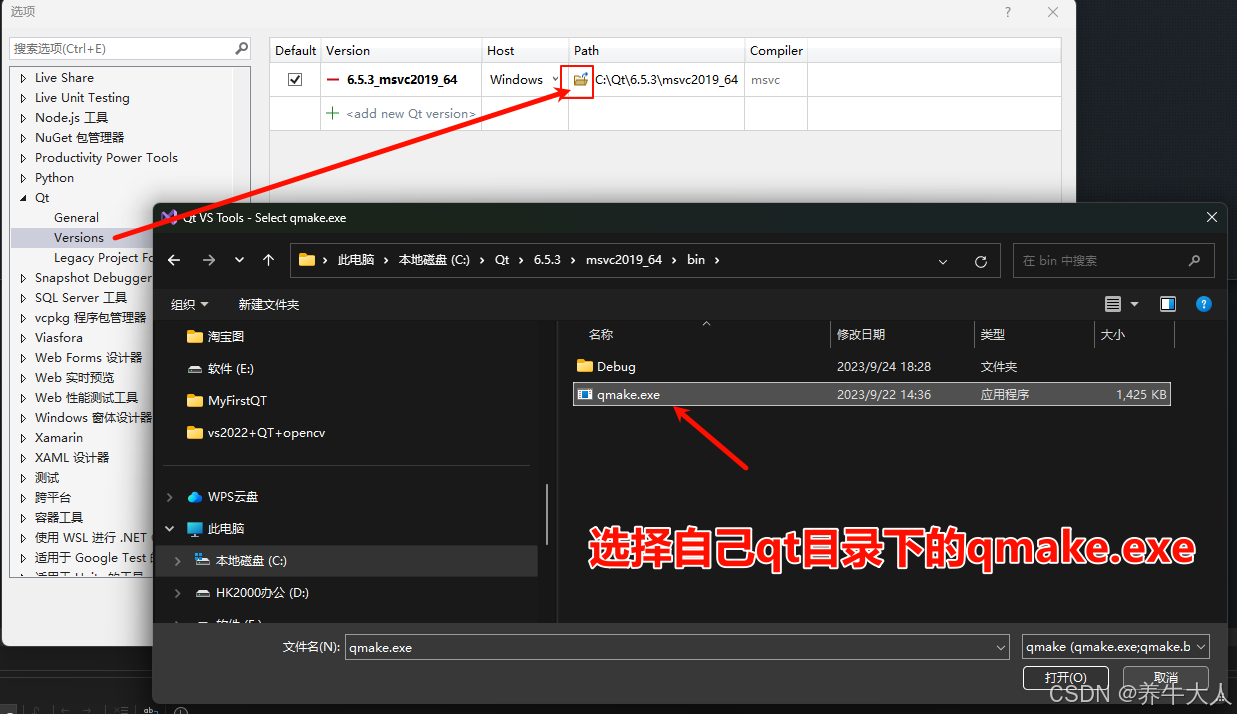Open the recent locations dropdown arrow

(x=239, y=260)
